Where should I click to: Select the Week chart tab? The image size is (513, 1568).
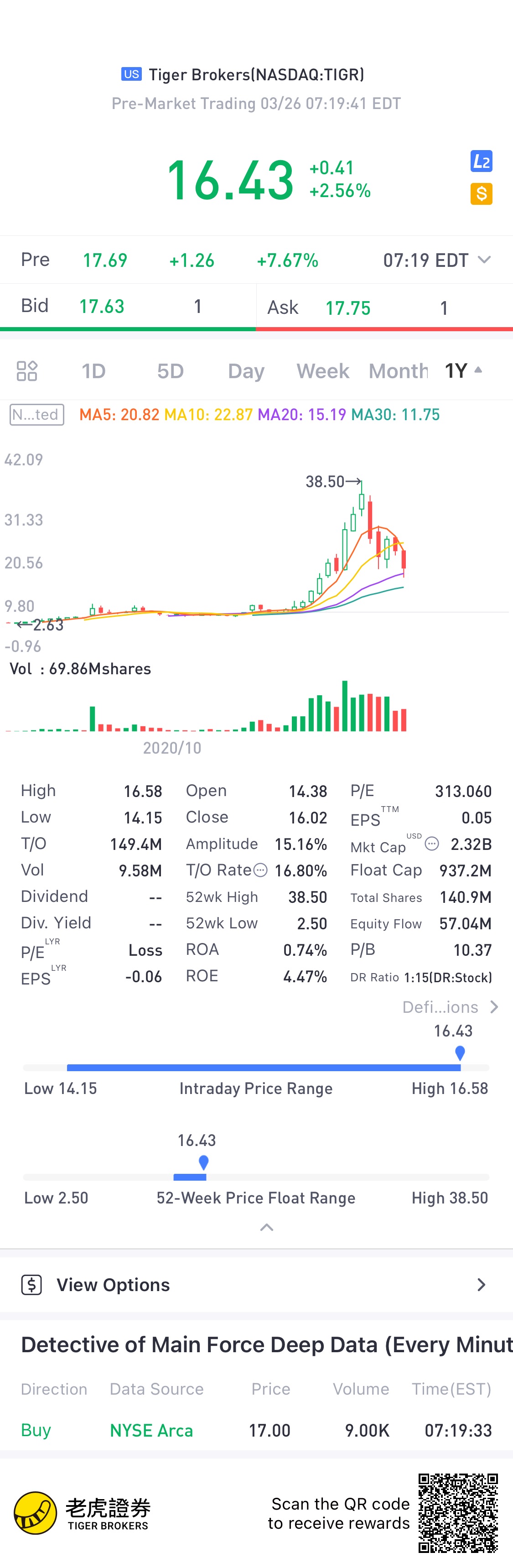point(323,371)
